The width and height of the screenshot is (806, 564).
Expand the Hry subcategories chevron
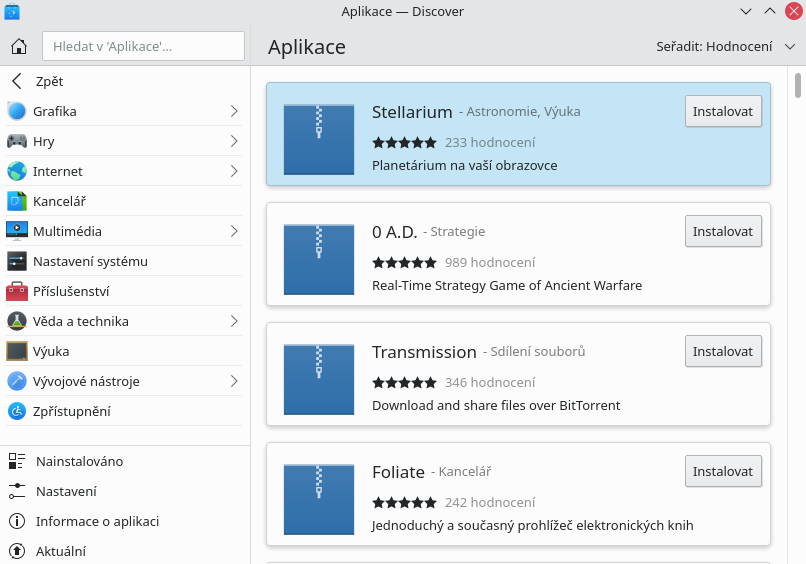[234, 141]
